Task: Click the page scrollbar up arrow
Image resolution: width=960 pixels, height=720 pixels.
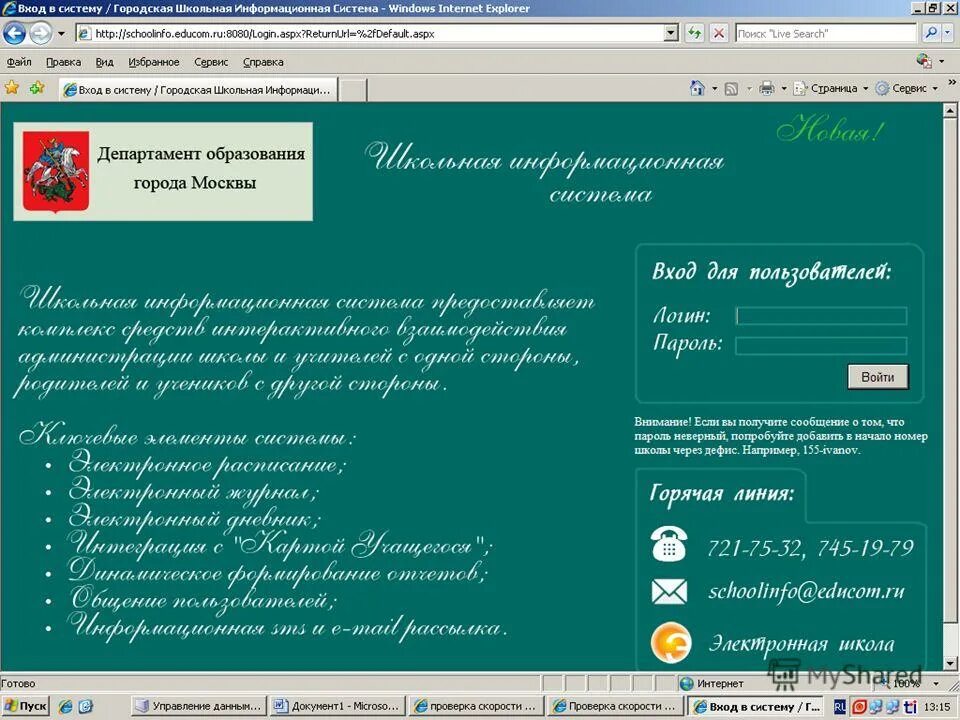Action: [950, 110]
